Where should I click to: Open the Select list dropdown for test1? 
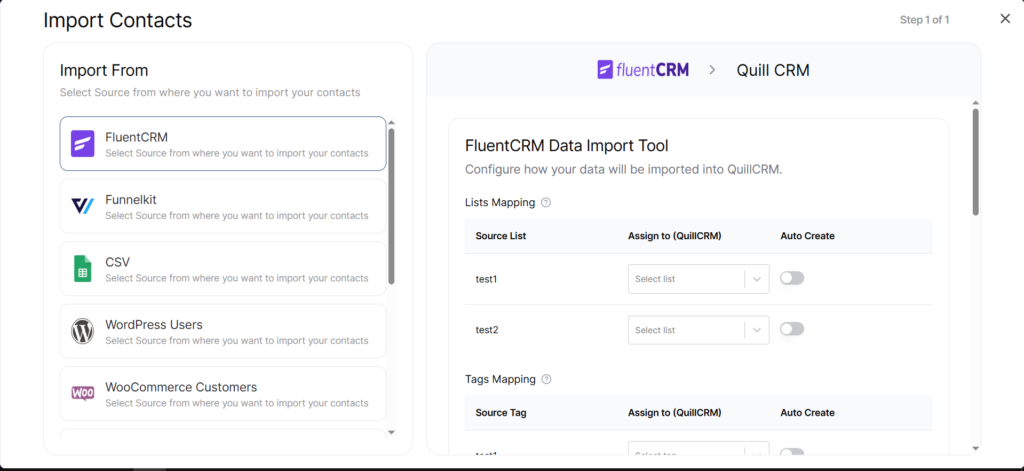[x=698, y=279]
